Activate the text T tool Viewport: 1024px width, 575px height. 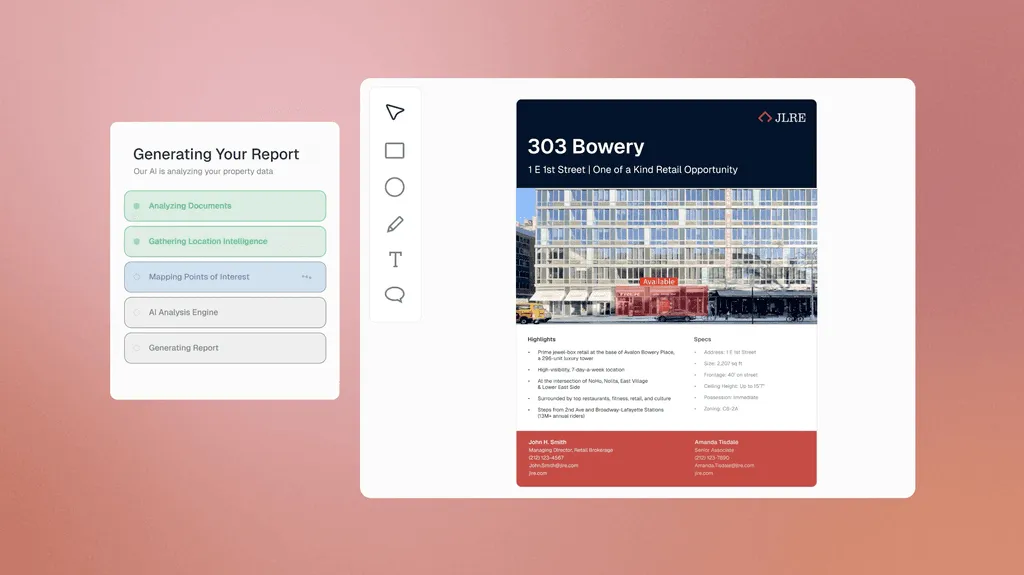coord(395,259)
